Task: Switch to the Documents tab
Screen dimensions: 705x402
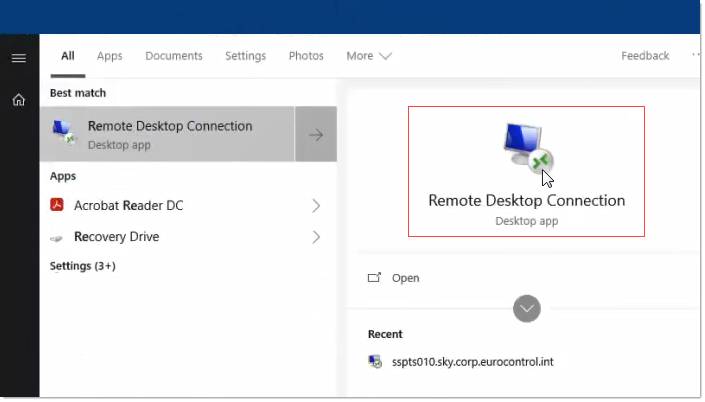Action: (x=174, y=56)
